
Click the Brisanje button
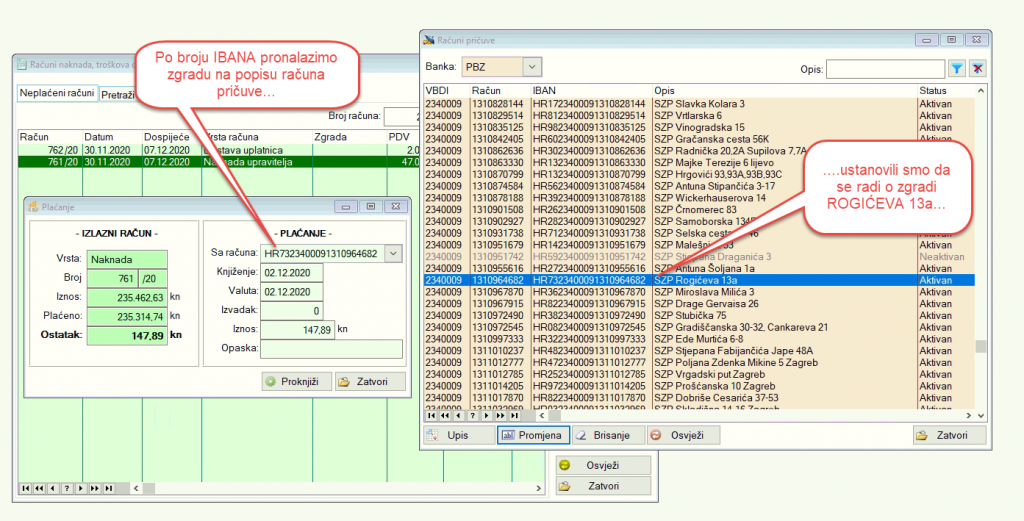pyautogui.click(x=607, y=436)
